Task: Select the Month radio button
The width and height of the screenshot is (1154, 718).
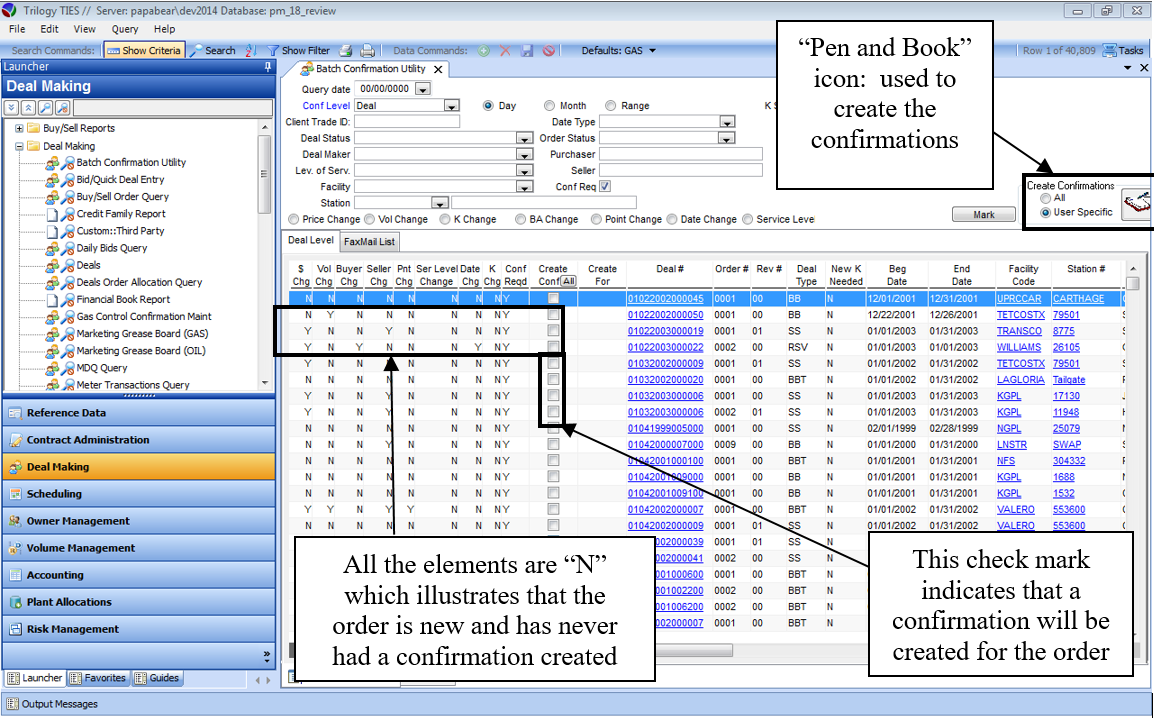Action: [550, 106]
